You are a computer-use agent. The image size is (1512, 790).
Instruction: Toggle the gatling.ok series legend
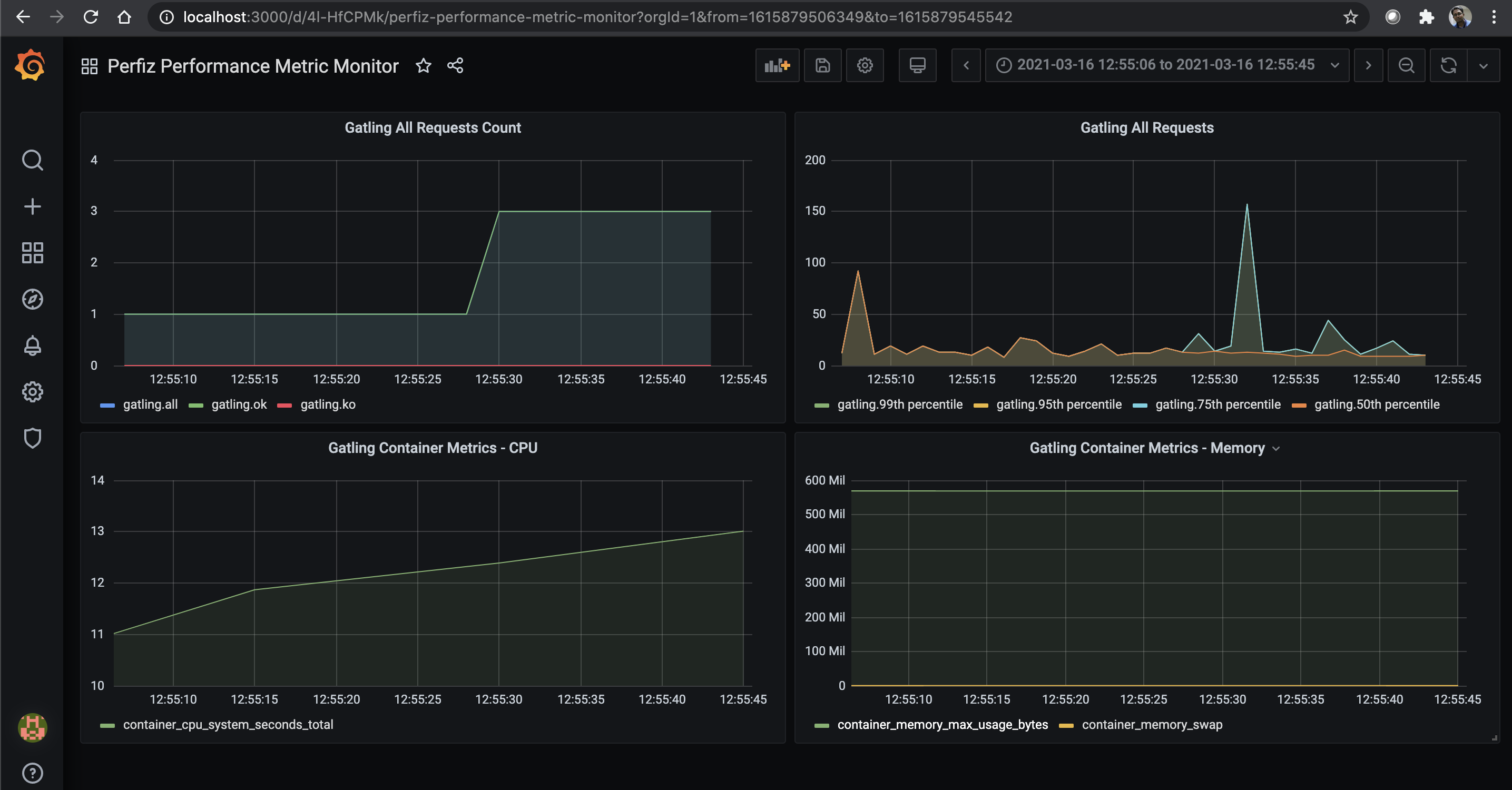[x=239, y=404]
